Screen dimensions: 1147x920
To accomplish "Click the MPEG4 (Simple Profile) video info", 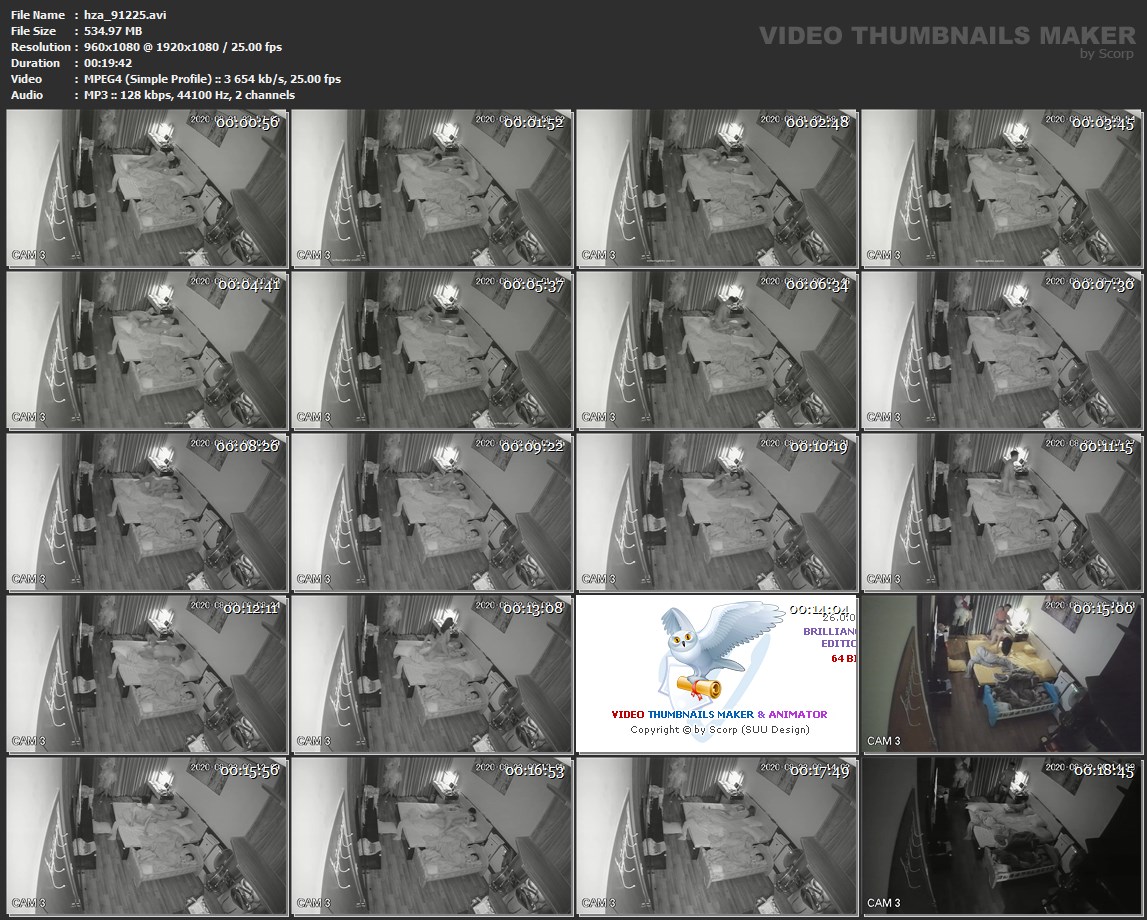I will click(x=212, y=79).
